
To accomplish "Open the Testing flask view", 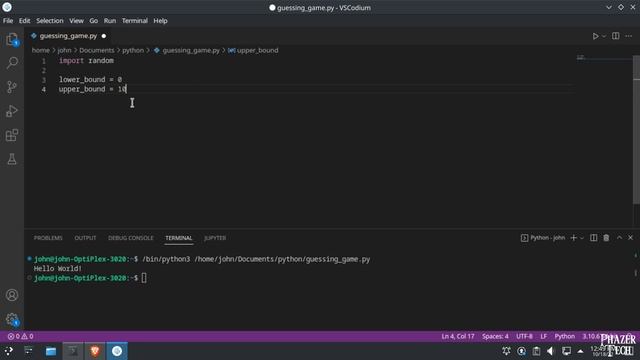I will 12,159.
